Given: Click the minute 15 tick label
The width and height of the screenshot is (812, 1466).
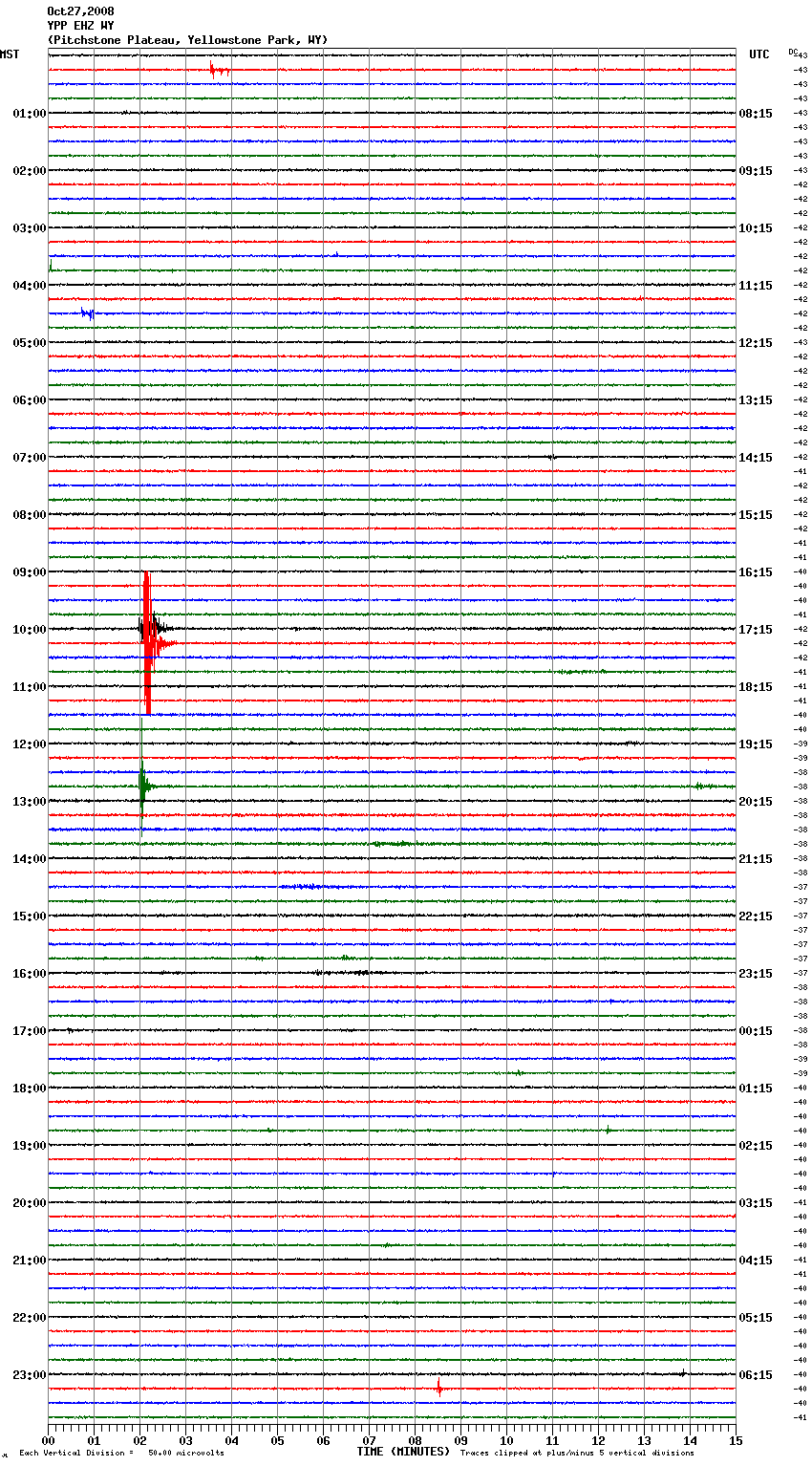Looking at the screenshot, I should click(736, 1440).
